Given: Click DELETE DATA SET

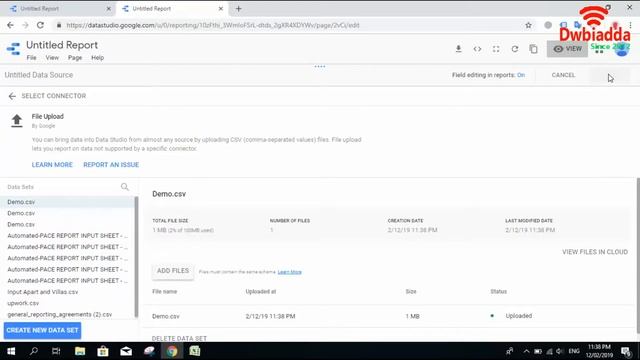Looking at the screenshot, I should (179, 338).
